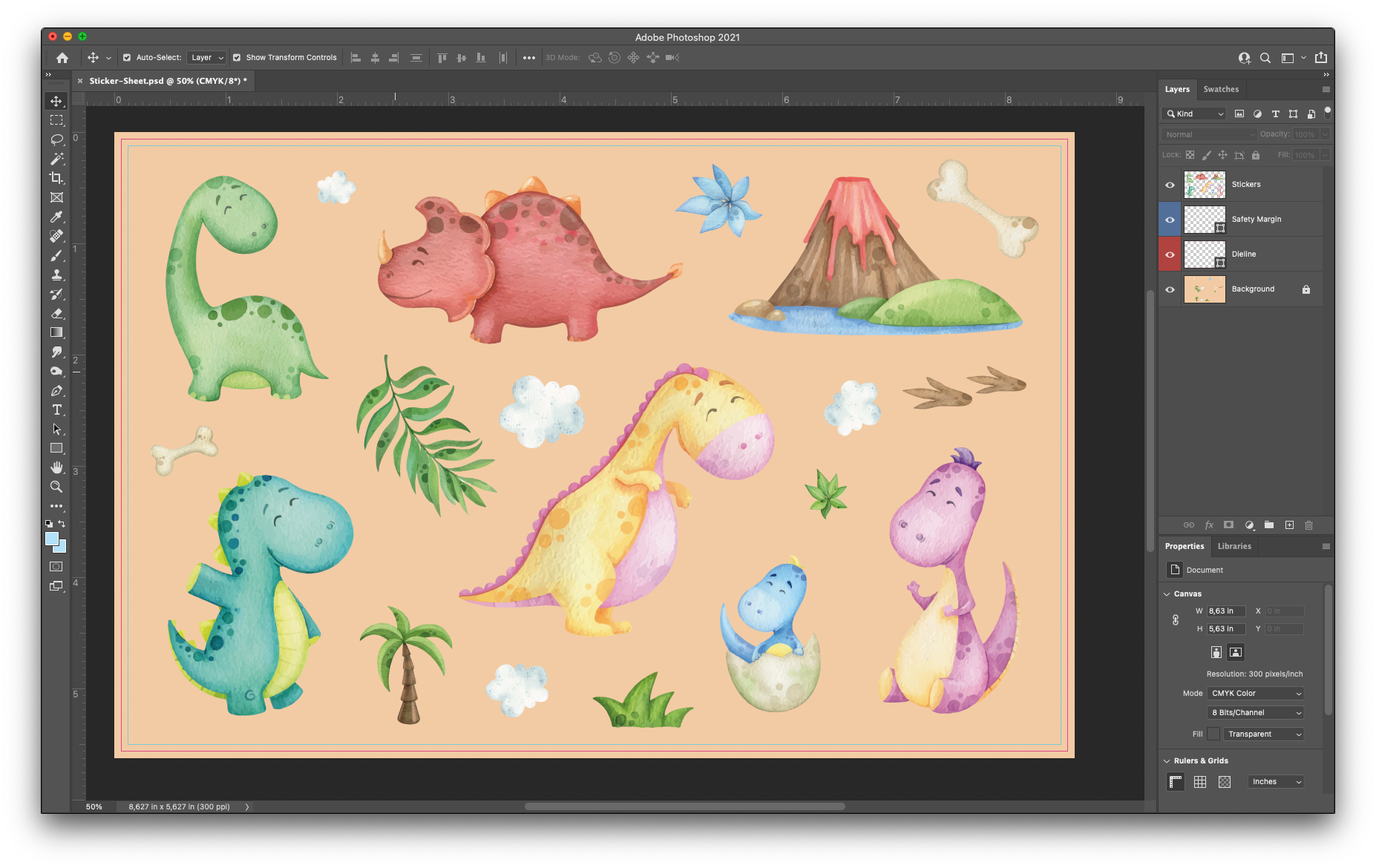Collapse the Canvas section
Viewport: 1376px width, 868px height.
point(1167,594)
